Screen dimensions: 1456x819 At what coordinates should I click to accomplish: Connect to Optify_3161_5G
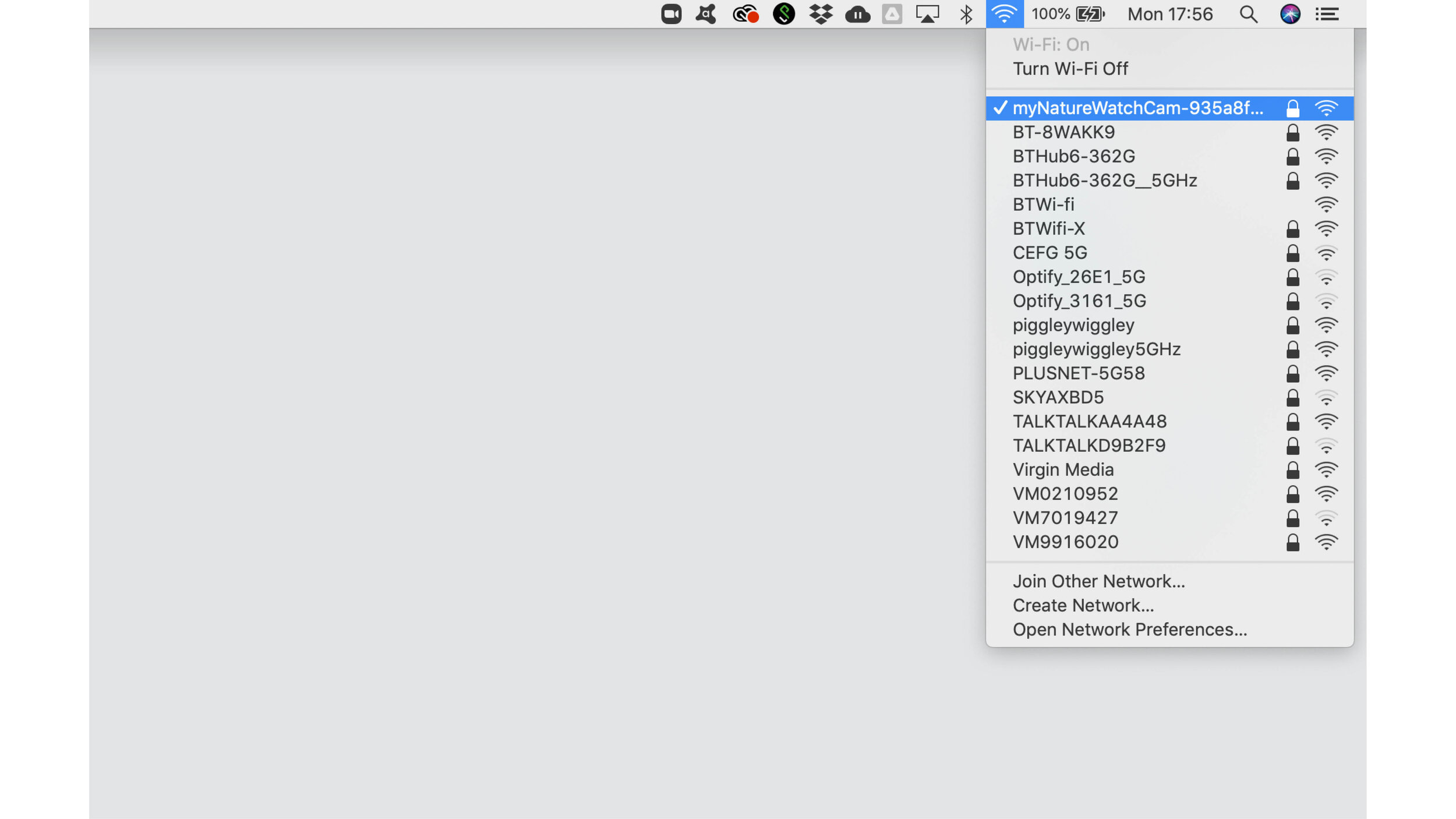tap(1169, 301)
